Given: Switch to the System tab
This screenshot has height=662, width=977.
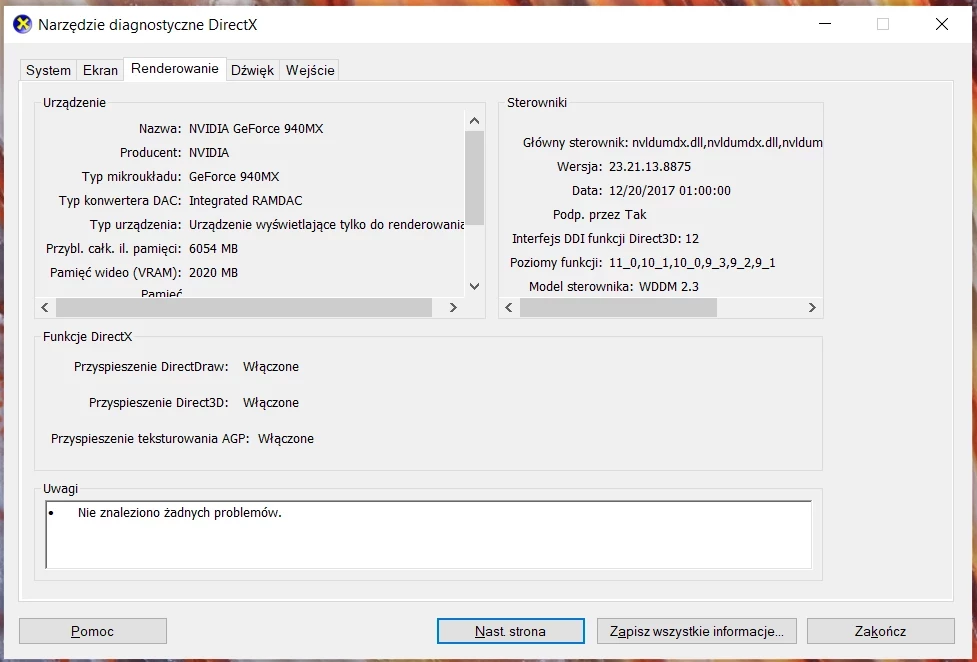Looking at the screenshot, I should tap(48, 70).
